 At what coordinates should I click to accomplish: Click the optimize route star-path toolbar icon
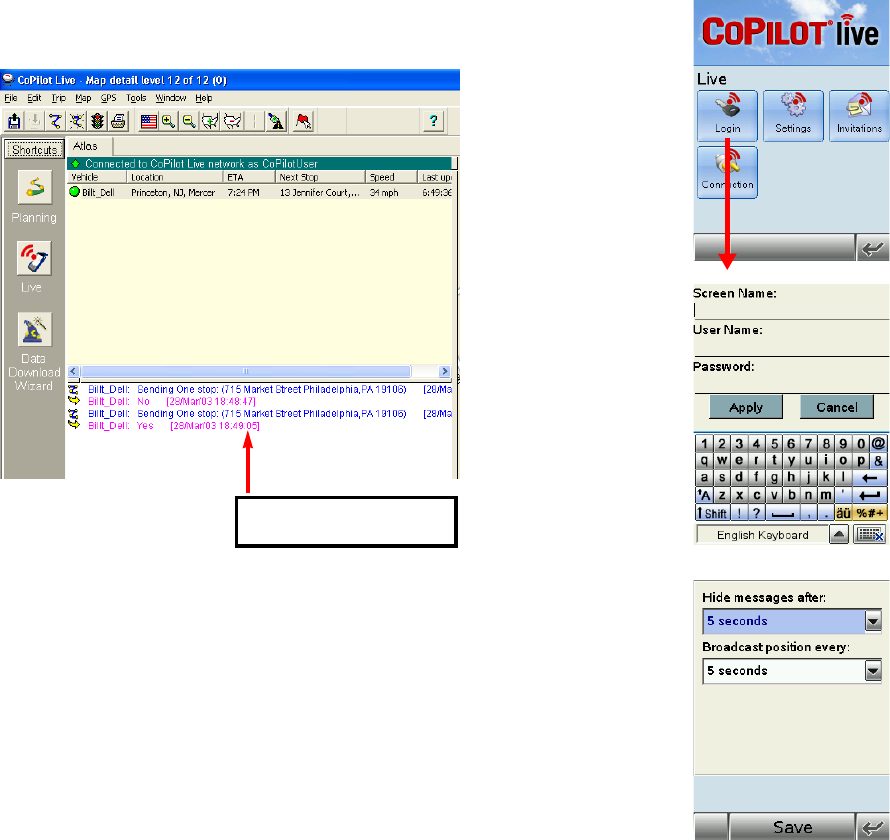77,121
